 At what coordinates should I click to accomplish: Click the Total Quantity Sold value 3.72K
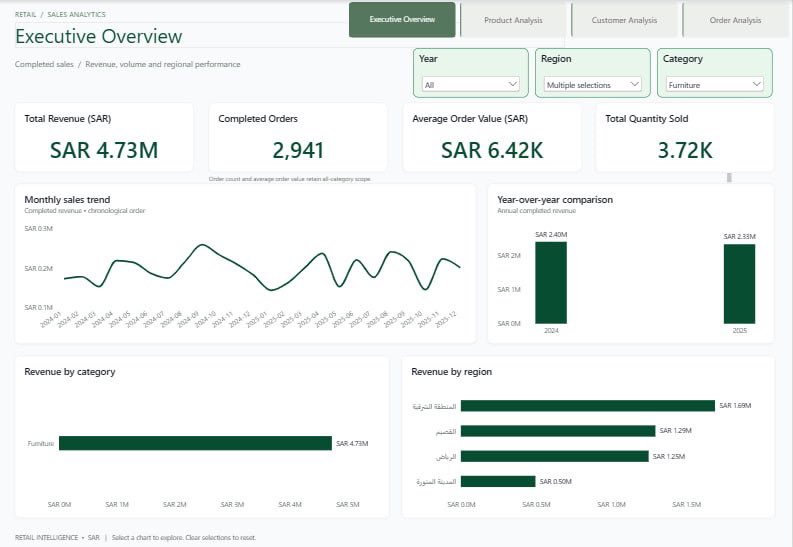(x=685, y=150)
